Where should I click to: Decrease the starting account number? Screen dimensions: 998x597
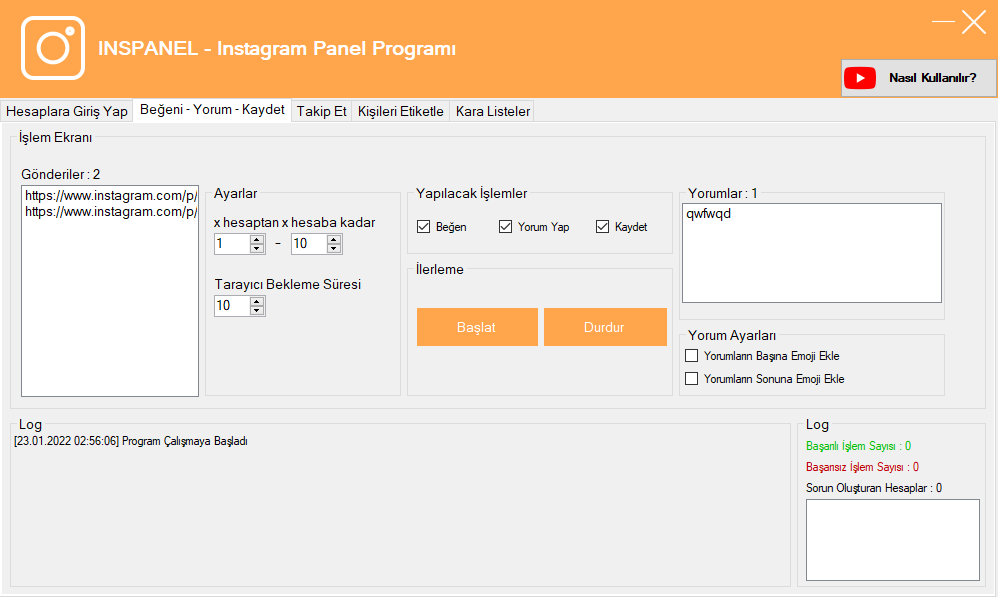tap(257, 248)
